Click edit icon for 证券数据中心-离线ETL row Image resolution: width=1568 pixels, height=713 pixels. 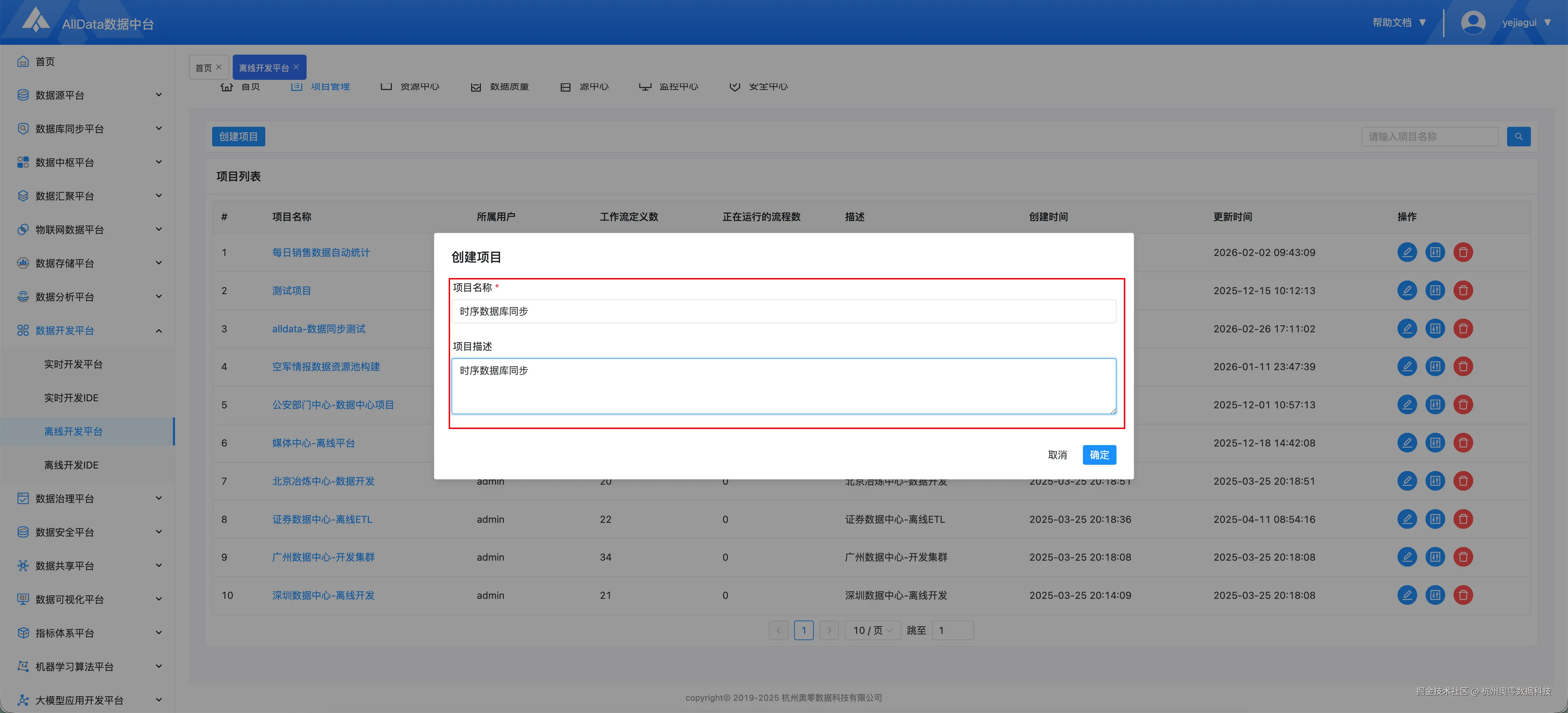pos(1407,519)
